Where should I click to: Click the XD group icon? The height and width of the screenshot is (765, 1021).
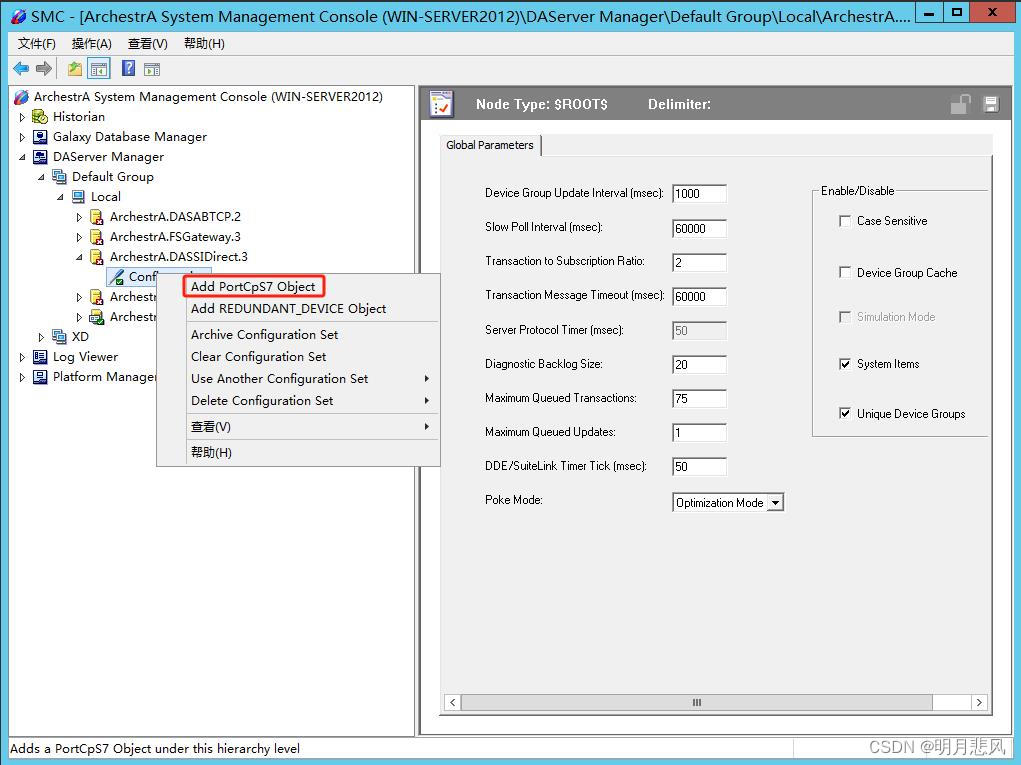(59, 337)
